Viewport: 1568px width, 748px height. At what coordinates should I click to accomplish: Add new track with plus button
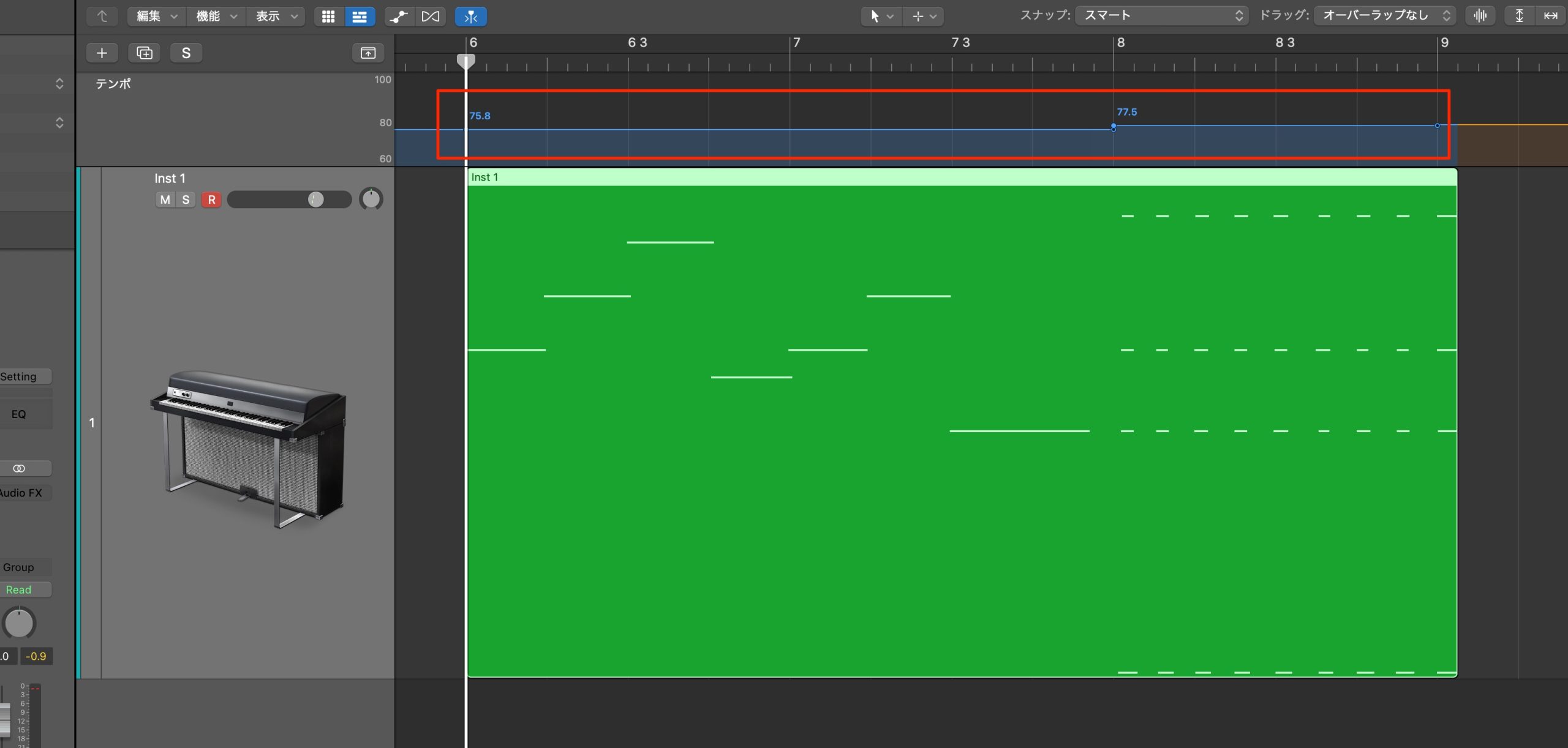click(102, 53)
